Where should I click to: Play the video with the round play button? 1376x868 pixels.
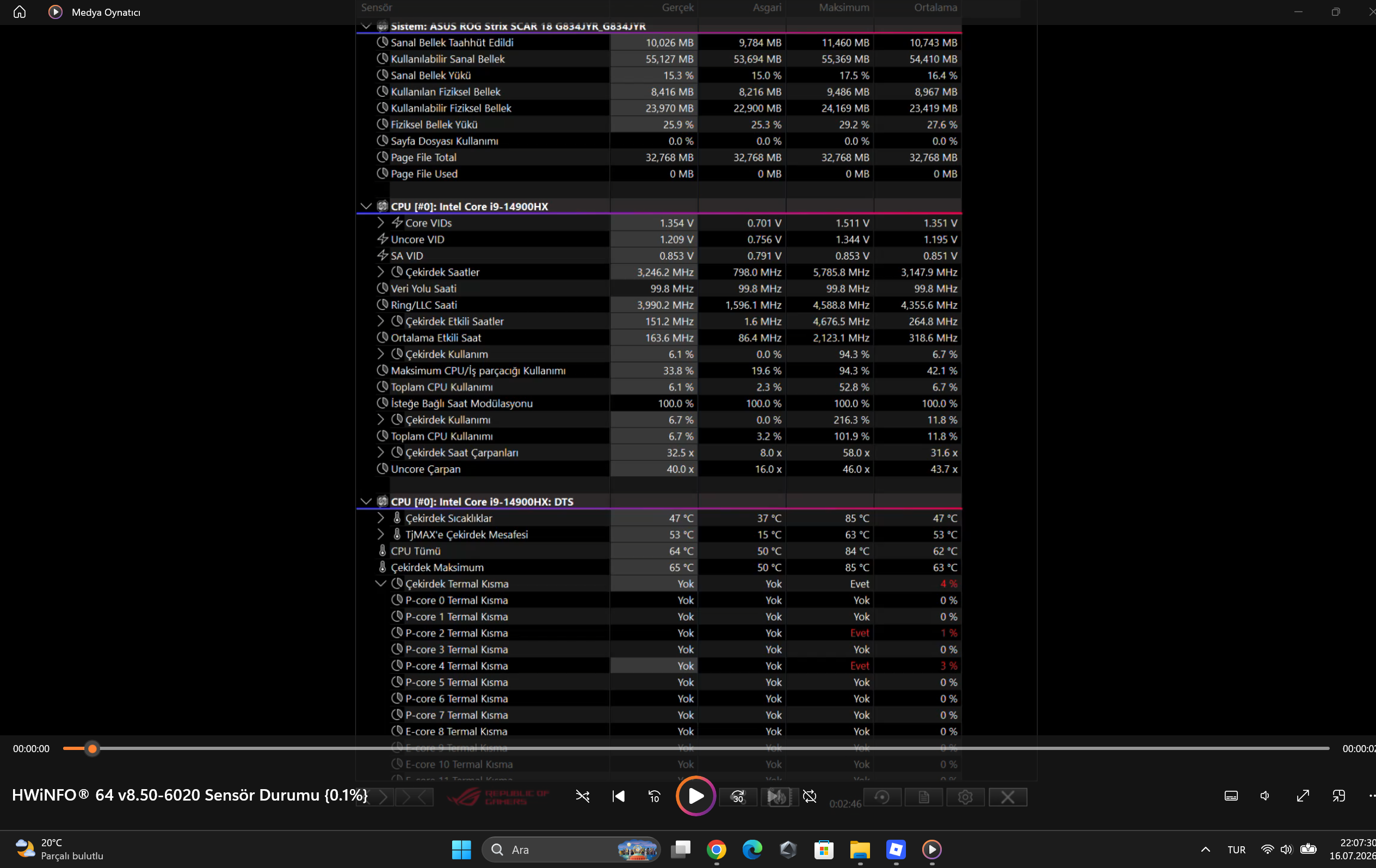695,796
